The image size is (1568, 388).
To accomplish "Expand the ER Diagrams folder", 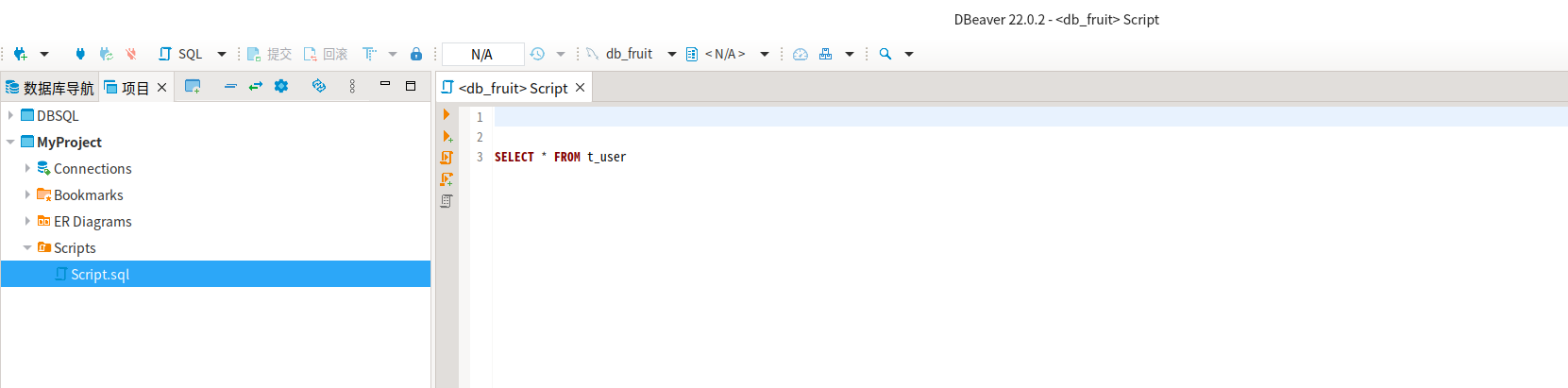I will 27,221.
